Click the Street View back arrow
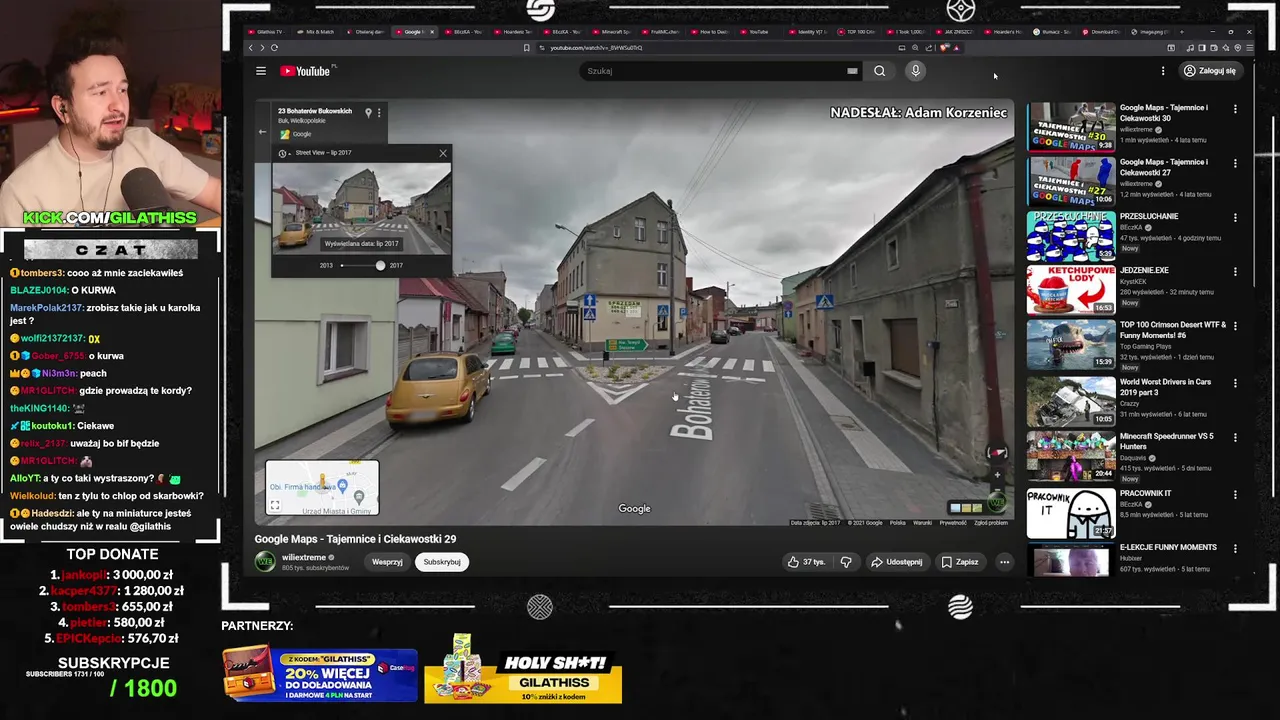The height and width of the screenshot is (720, 1280). coord(262,131)
